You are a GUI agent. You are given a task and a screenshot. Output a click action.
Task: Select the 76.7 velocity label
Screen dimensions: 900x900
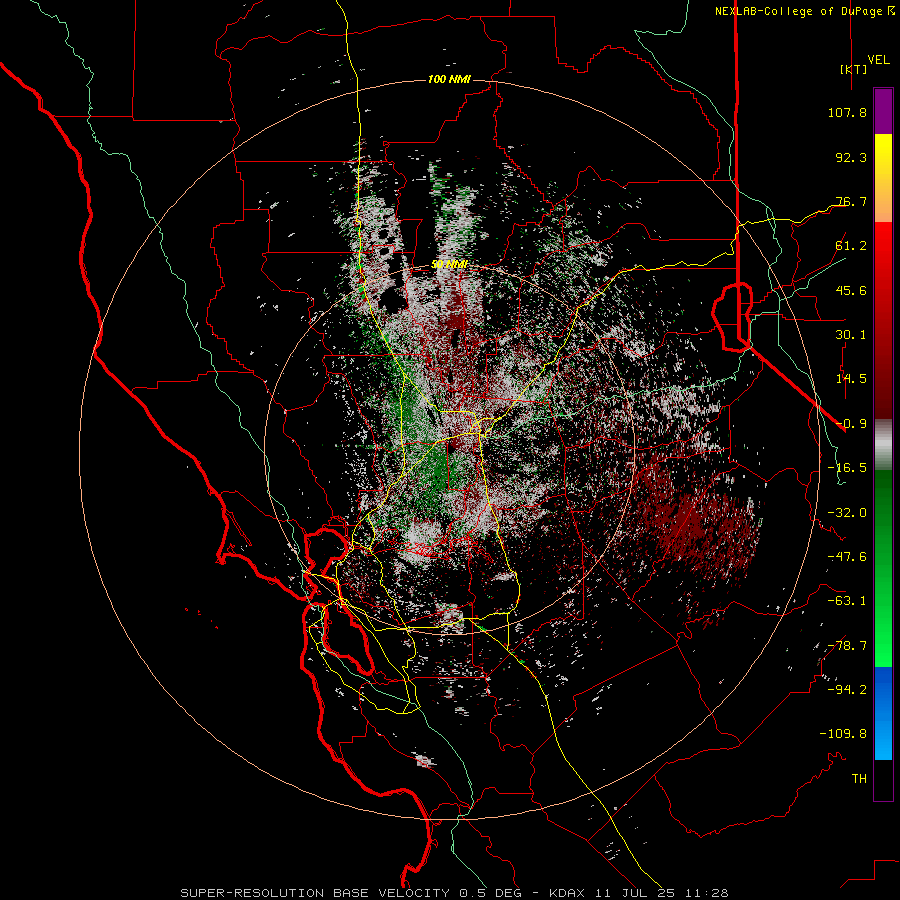click(851, 201)
